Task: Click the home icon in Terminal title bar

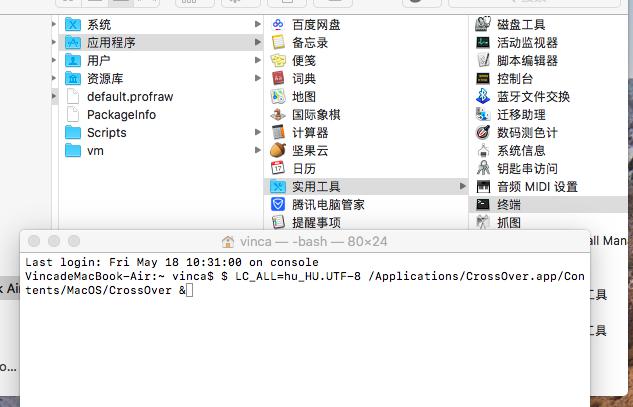Action: (x=228, y=241)
